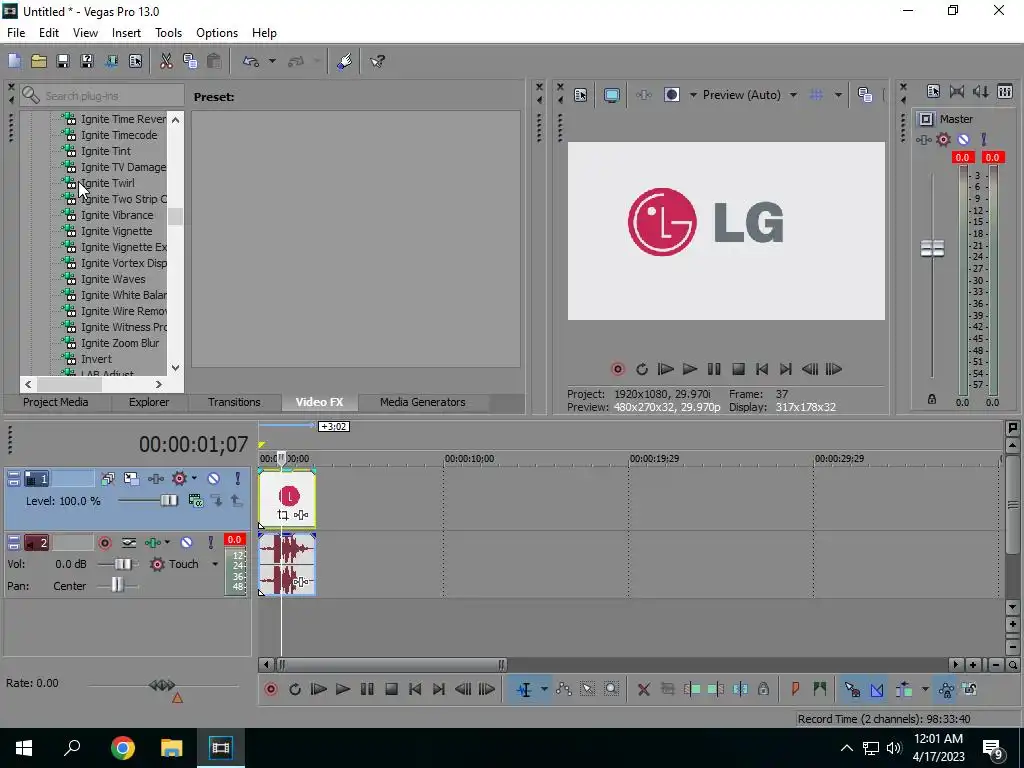Open a project with the folder icon
The height and width of the screenshot is (768, 1024).
point(39,61)
